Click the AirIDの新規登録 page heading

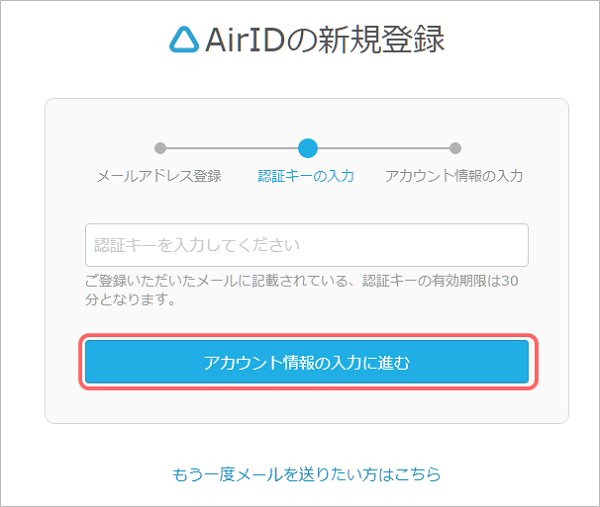(308, 39)
